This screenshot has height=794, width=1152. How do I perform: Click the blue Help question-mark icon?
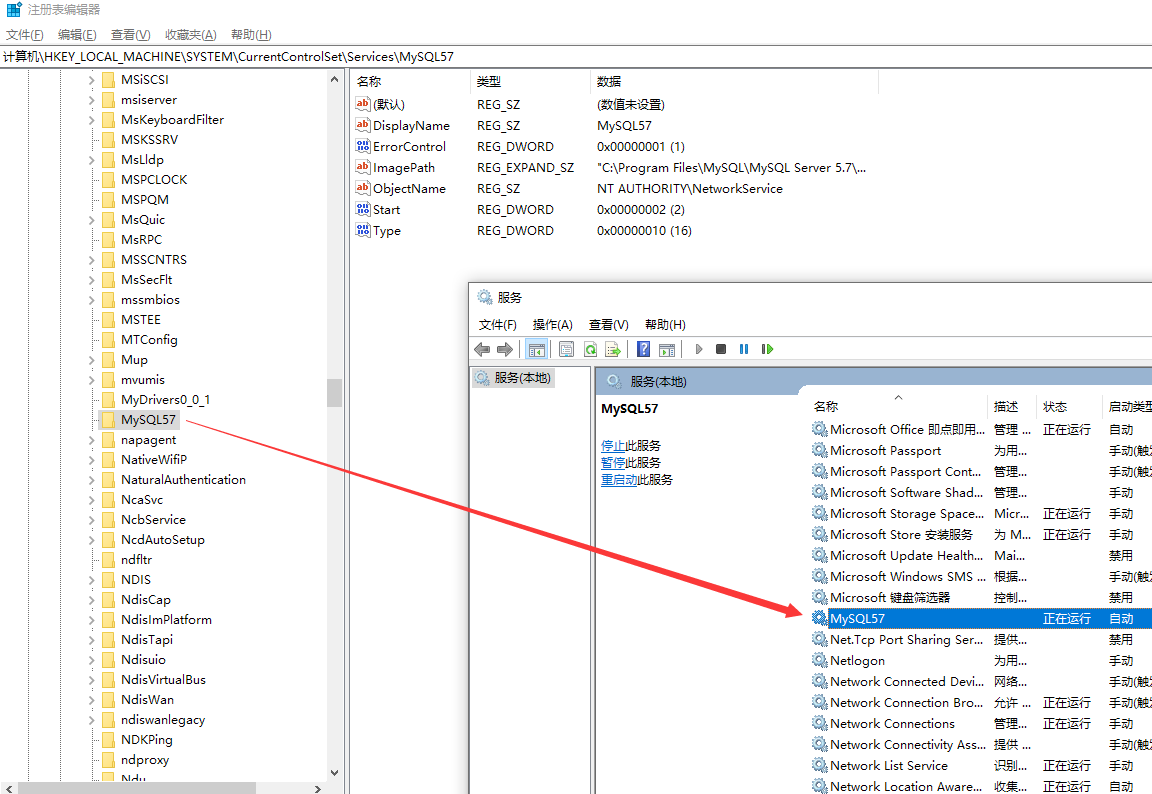pos(643,349)
